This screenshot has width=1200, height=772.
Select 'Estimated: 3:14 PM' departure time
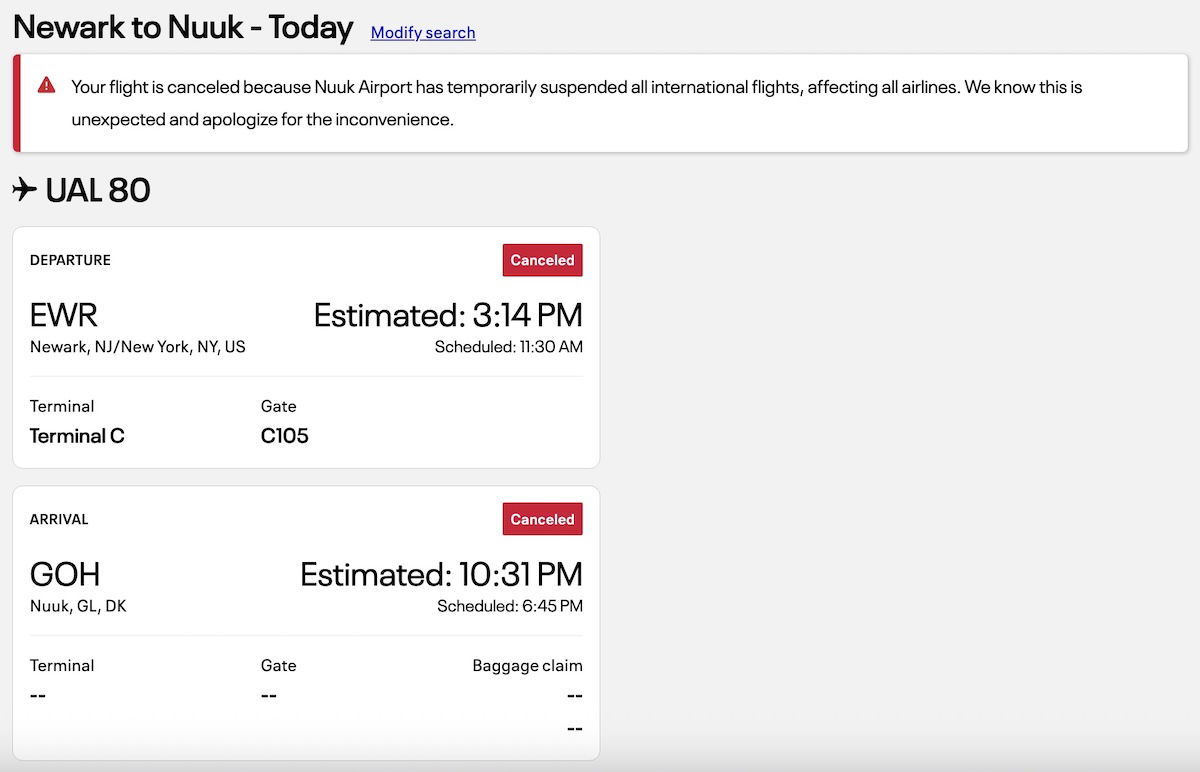[x=448, y=315]
